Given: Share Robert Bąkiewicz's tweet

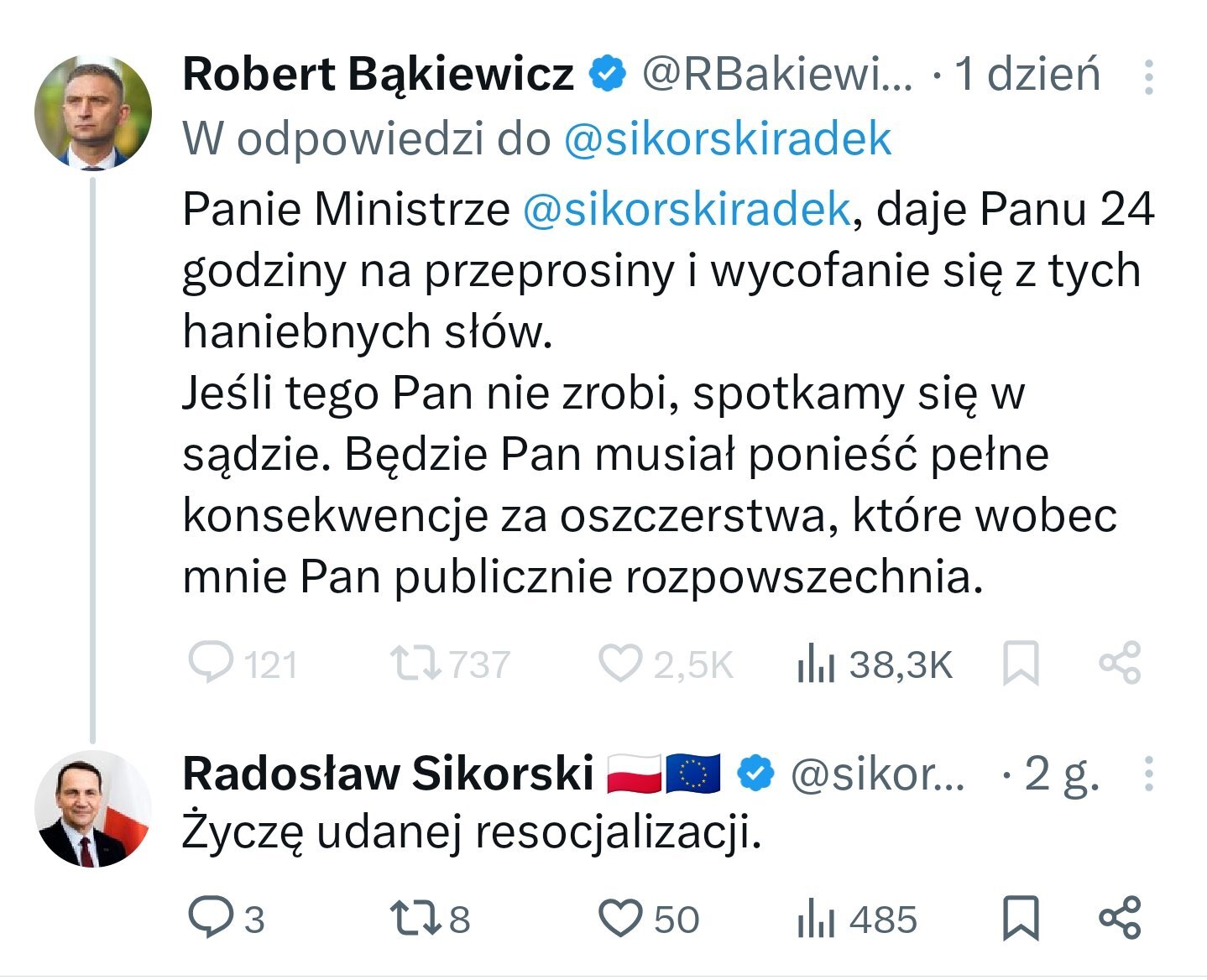Looking at the screenshot, I should (x=1120, y=663).
